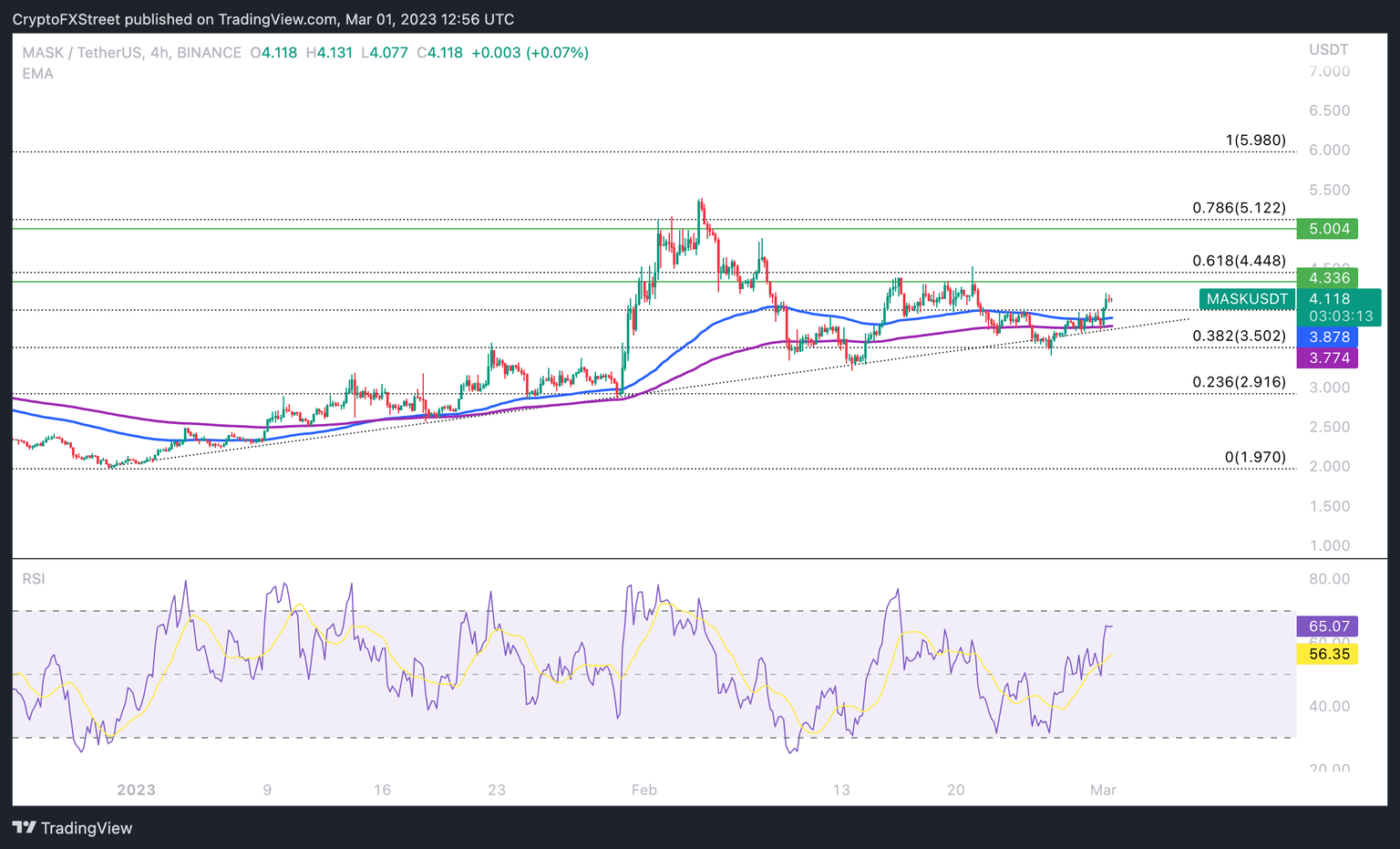The height and width of the screenshot is (849, 1400).
Task: Select the 2023 label on the time axis
Action: click(x=136, y=790)
